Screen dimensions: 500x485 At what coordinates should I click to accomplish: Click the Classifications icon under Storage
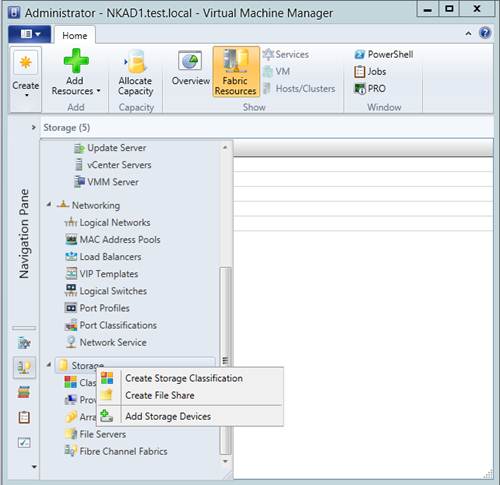[x=70, y=382]
